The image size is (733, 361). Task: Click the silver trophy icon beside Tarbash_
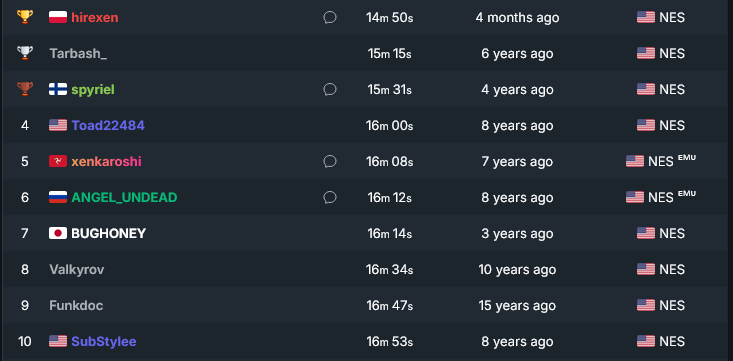point(25,53)
